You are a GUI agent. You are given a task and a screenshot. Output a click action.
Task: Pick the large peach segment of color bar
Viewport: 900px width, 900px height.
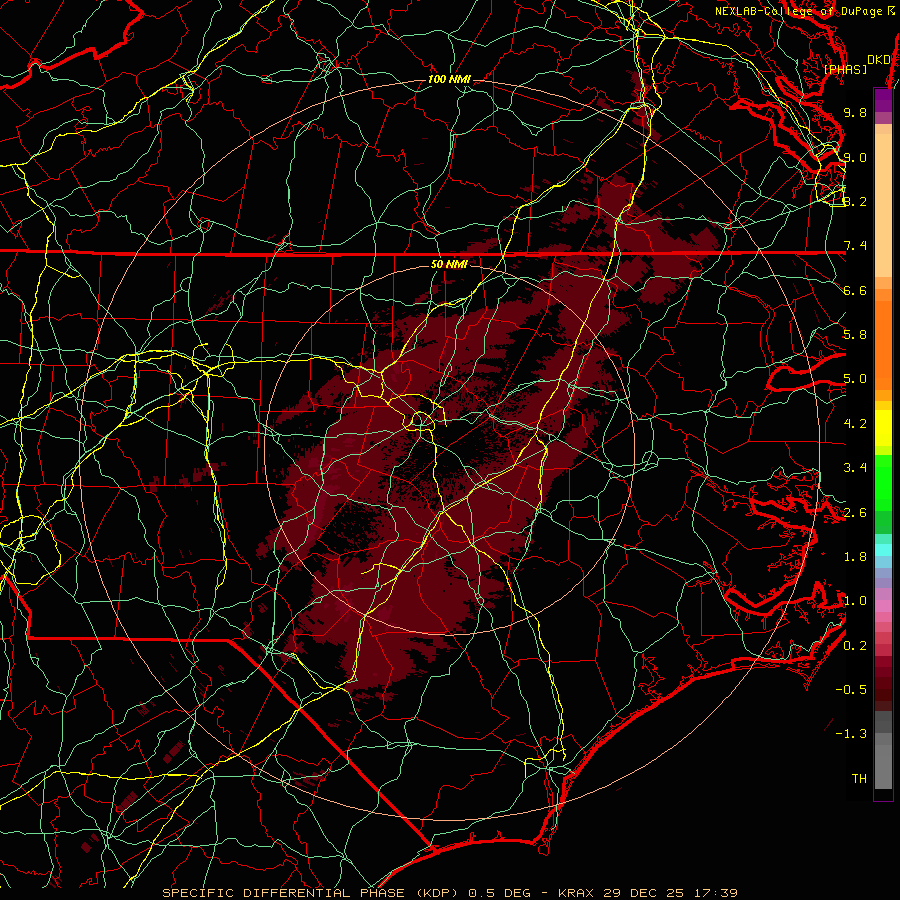[x=883, y=207]
